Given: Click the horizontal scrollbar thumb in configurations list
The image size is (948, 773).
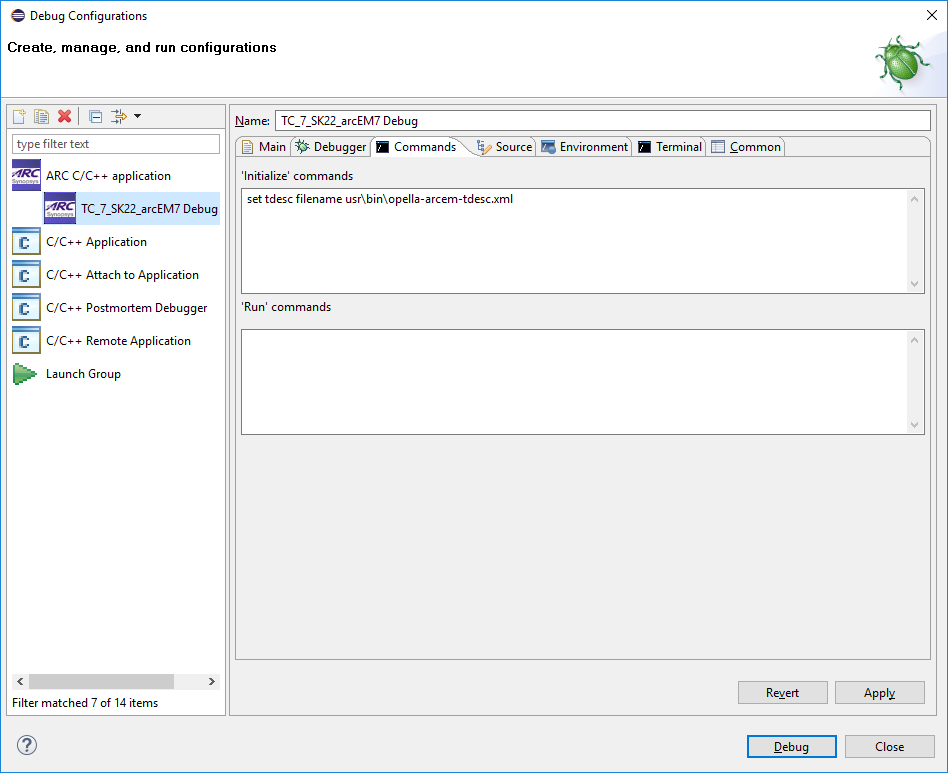Looking at the screenshot, I should 101,681.
